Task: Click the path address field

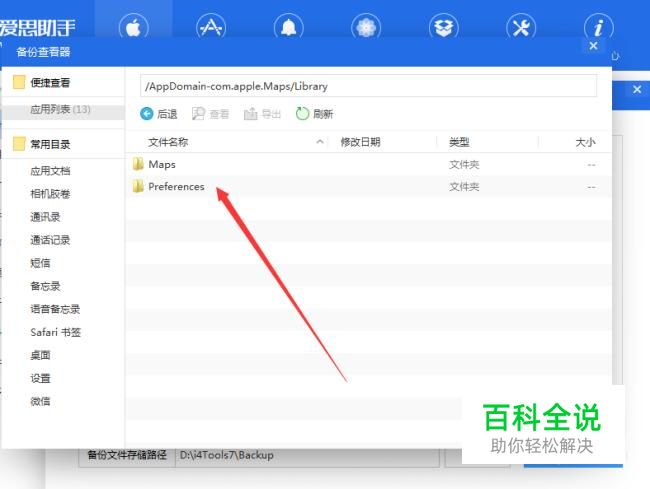Action: (369, 86)
